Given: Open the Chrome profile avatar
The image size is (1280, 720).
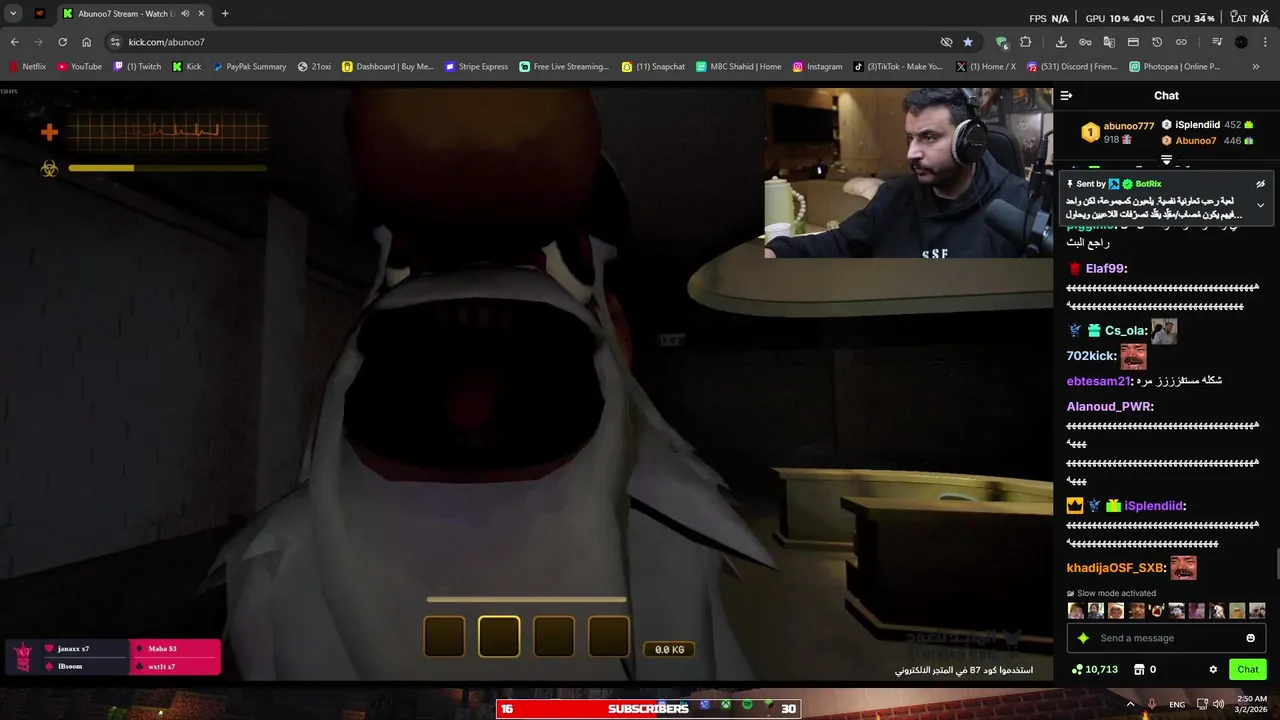Looking at the screenshot, I should click(x=1241, y=42).
